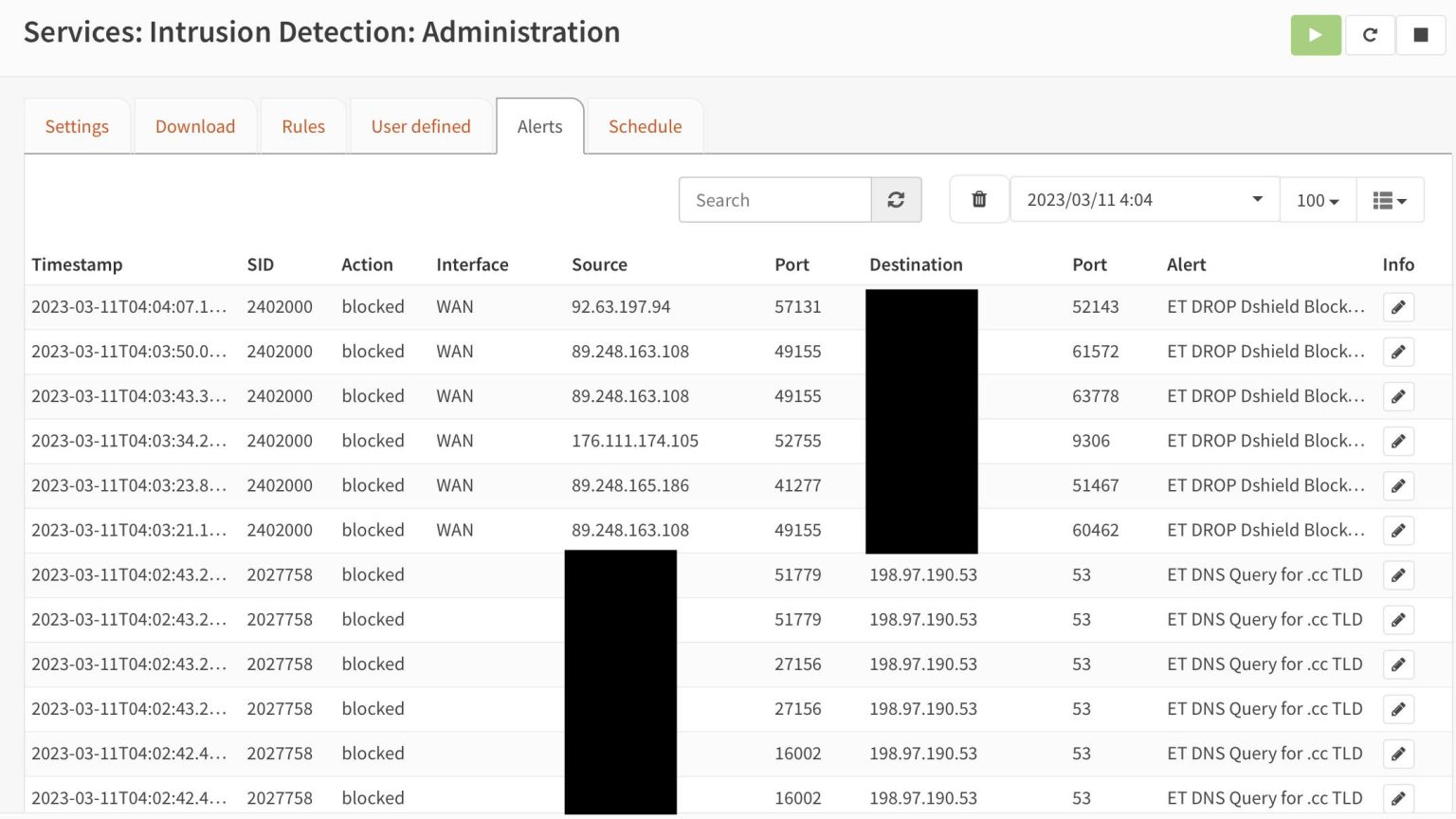
Task: Stop the intrusion detection service
Action: point(1421,34)
